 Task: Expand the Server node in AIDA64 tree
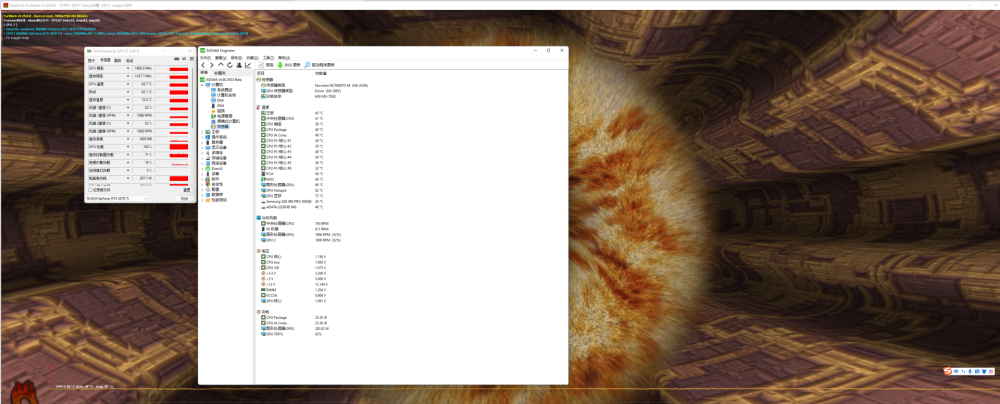(x=202, y=142)
